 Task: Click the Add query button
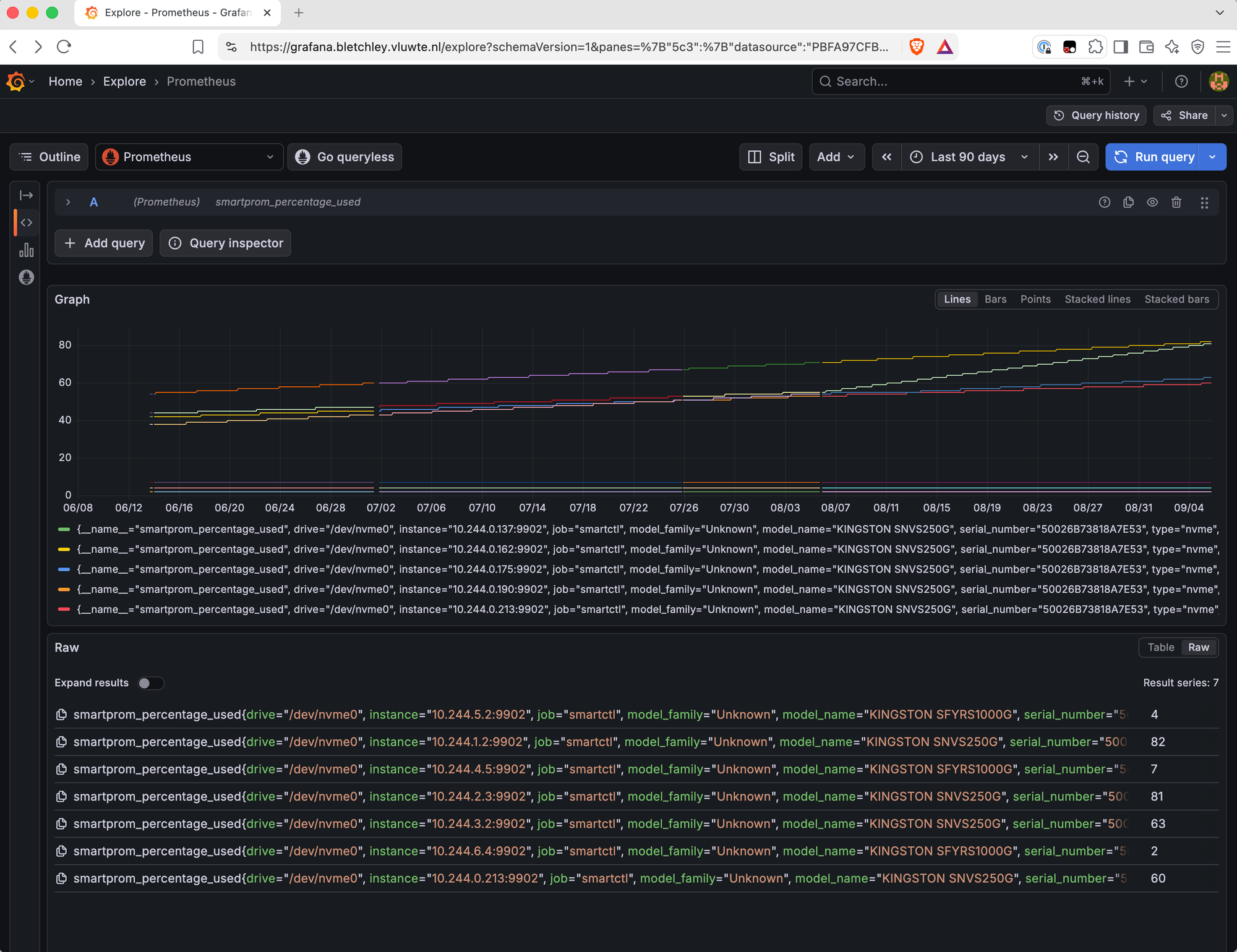pyautogui.click(x=104, y=243)
